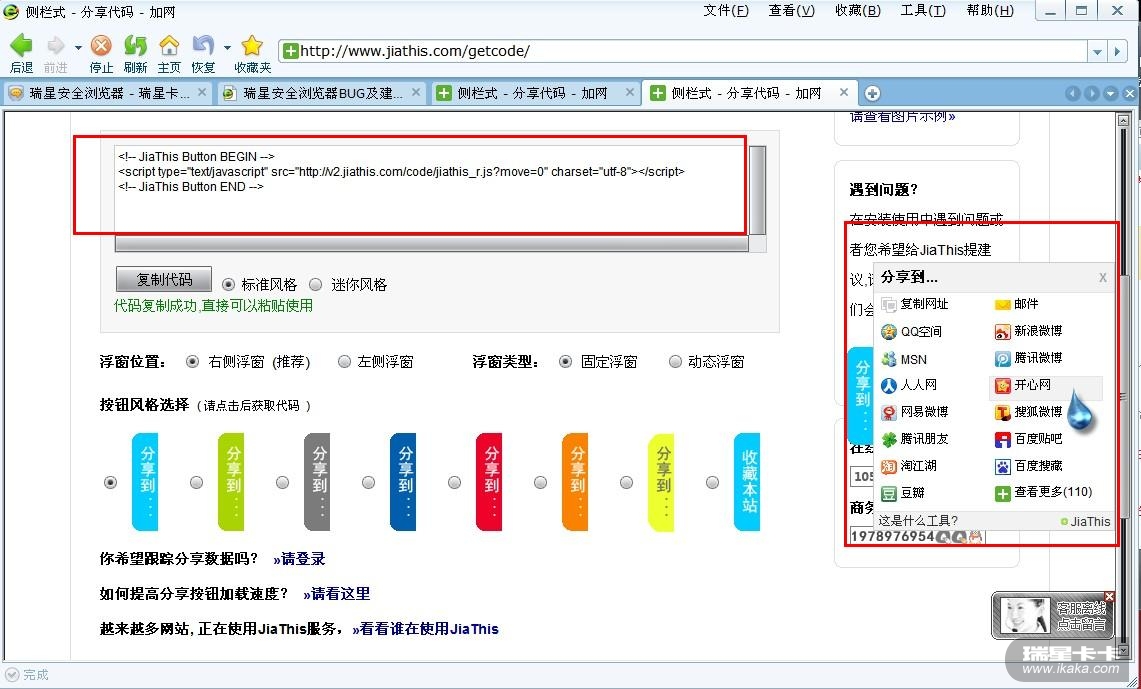Click the Stop (停止) toolbar icon
Screen dimensions: 1141x689
pyautogui.click(x=101, y=46)
